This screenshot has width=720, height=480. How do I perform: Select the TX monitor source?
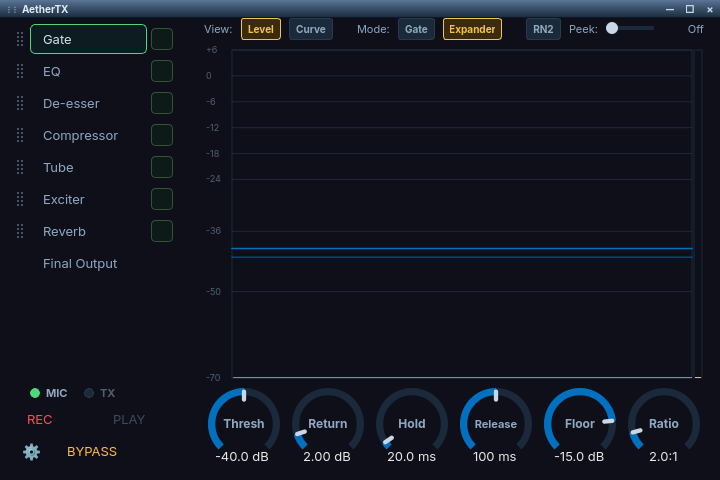point(100,393)
